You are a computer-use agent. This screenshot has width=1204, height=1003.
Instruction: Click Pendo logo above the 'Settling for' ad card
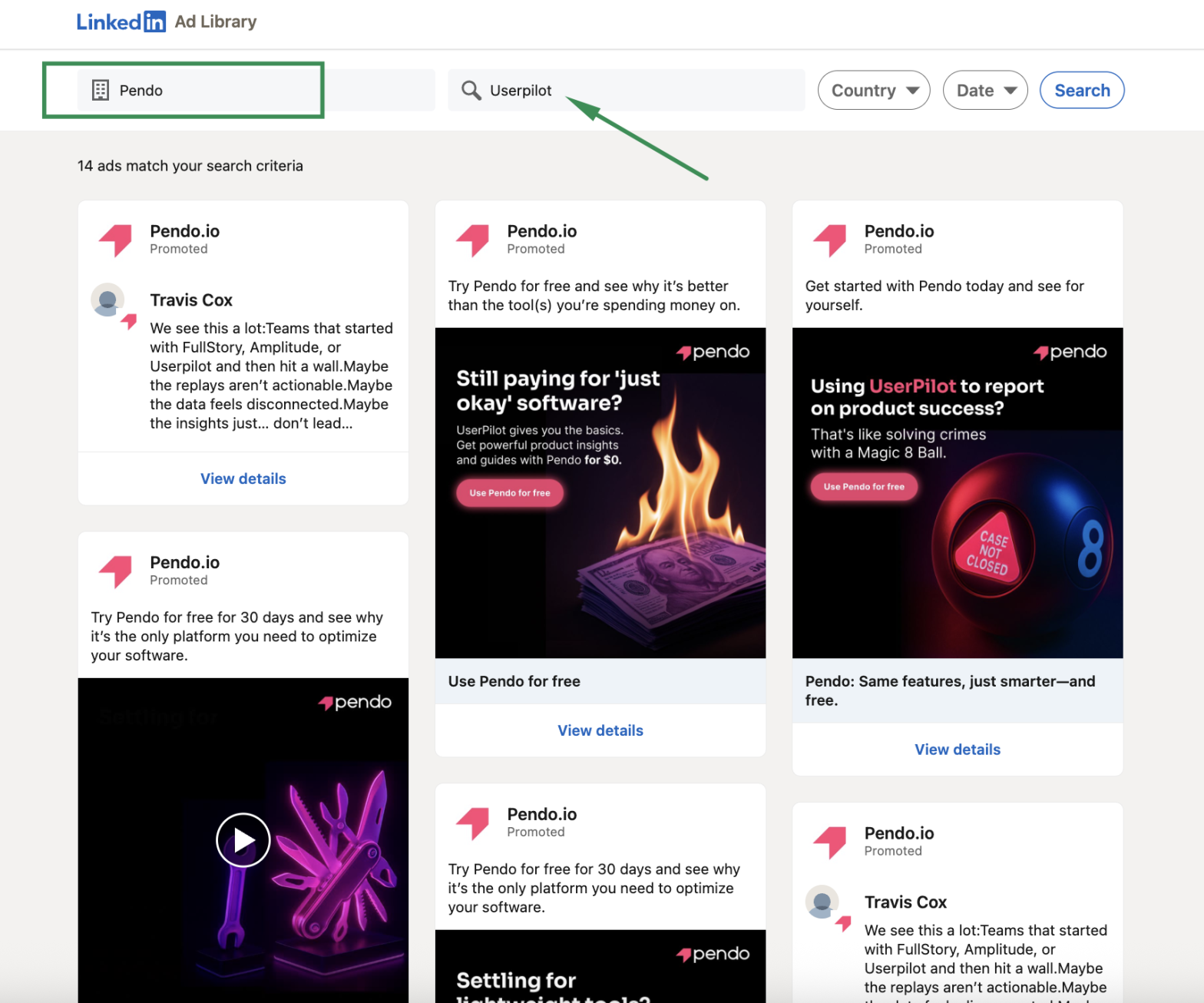coord(473,823)
